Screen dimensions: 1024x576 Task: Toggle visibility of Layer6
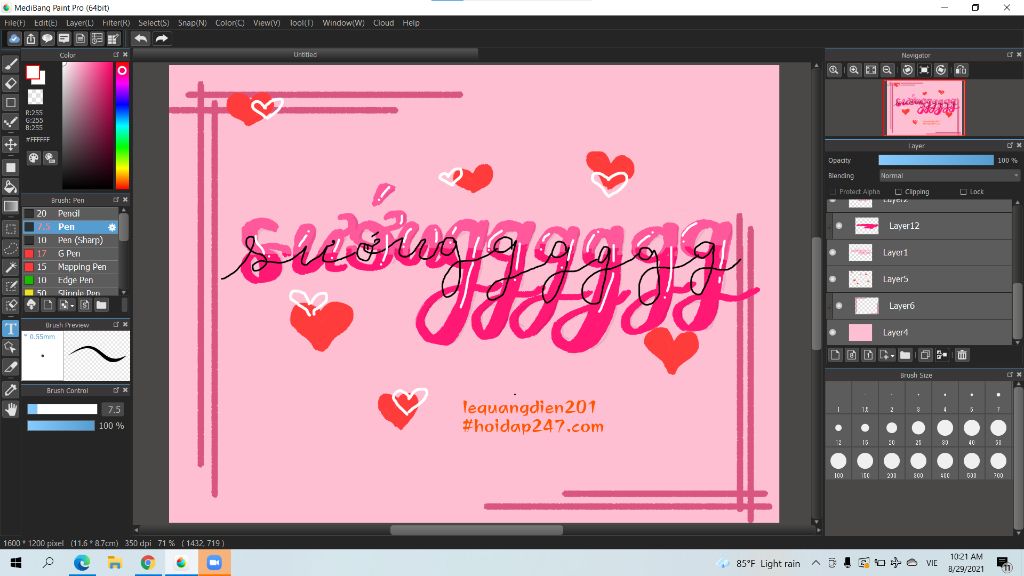[839, 306]
